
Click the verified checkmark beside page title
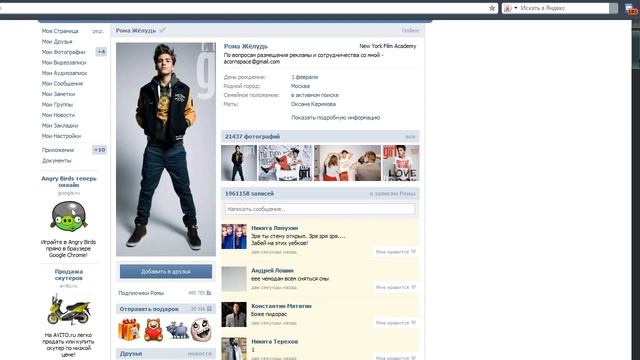point(162,30)
